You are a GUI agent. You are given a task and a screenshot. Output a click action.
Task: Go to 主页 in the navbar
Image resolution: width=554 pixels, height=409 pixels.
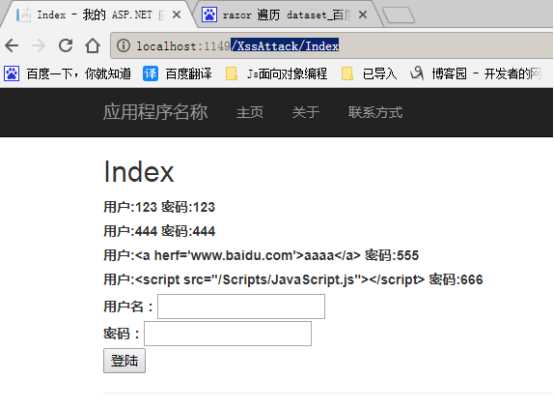click(250, 112)
